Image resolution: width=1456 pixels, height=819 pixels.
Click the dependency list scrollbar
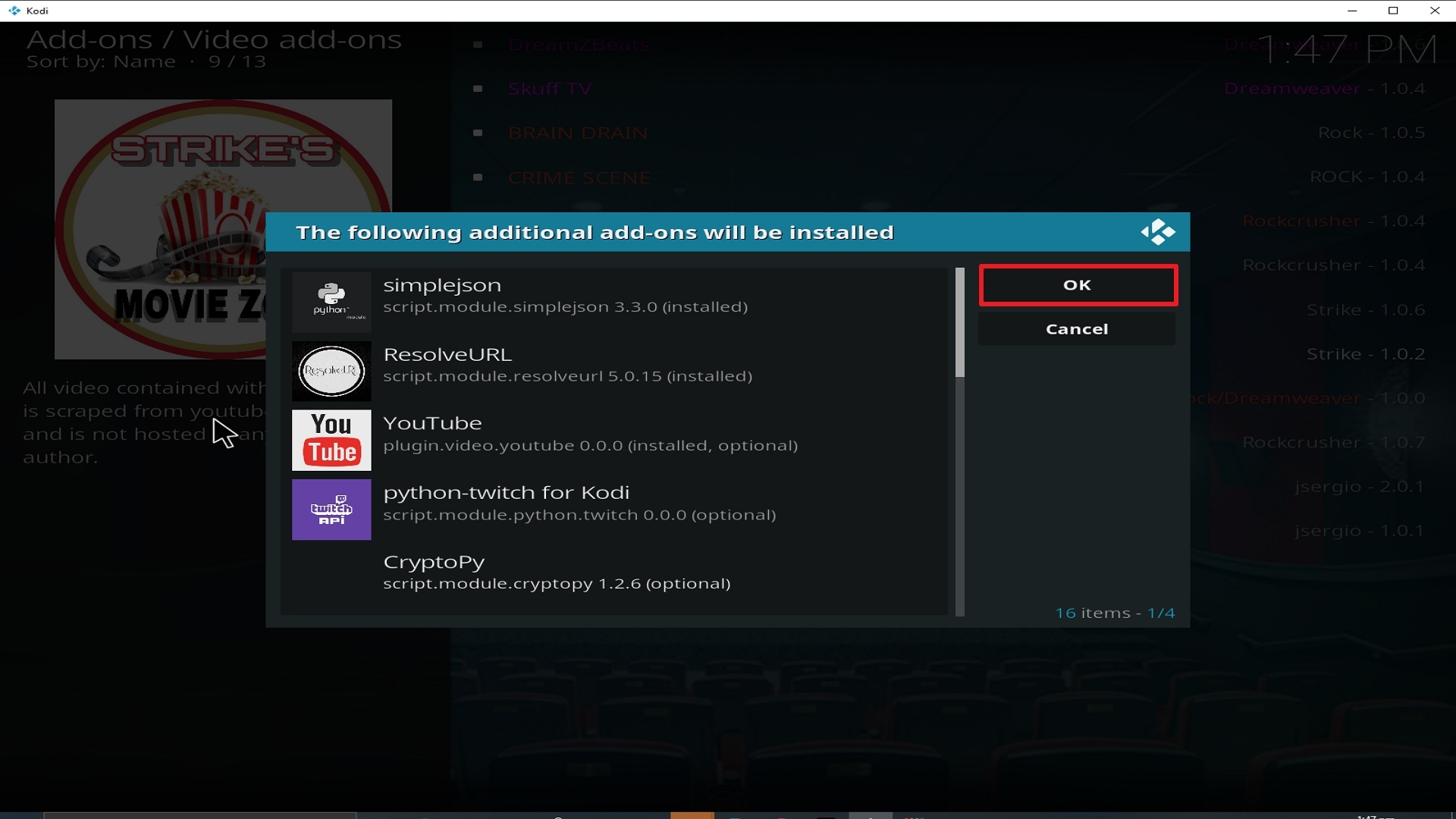pyautogui.click(x=960, y=441)
